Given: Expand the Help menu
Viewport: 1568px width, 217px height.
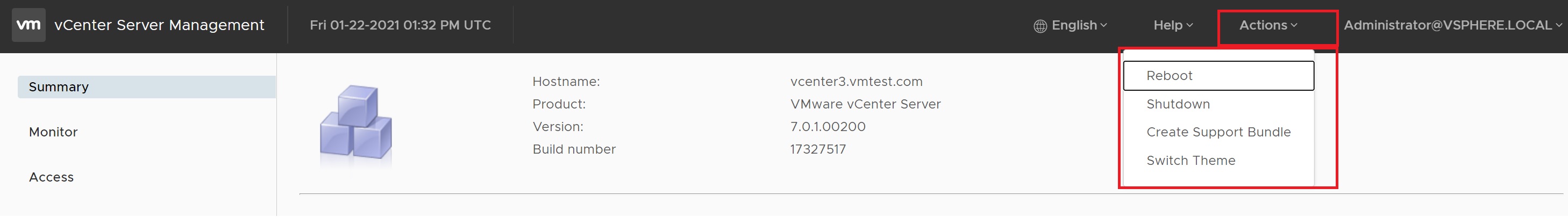Looking at the screenshot, I should [x=1173, y=26].
